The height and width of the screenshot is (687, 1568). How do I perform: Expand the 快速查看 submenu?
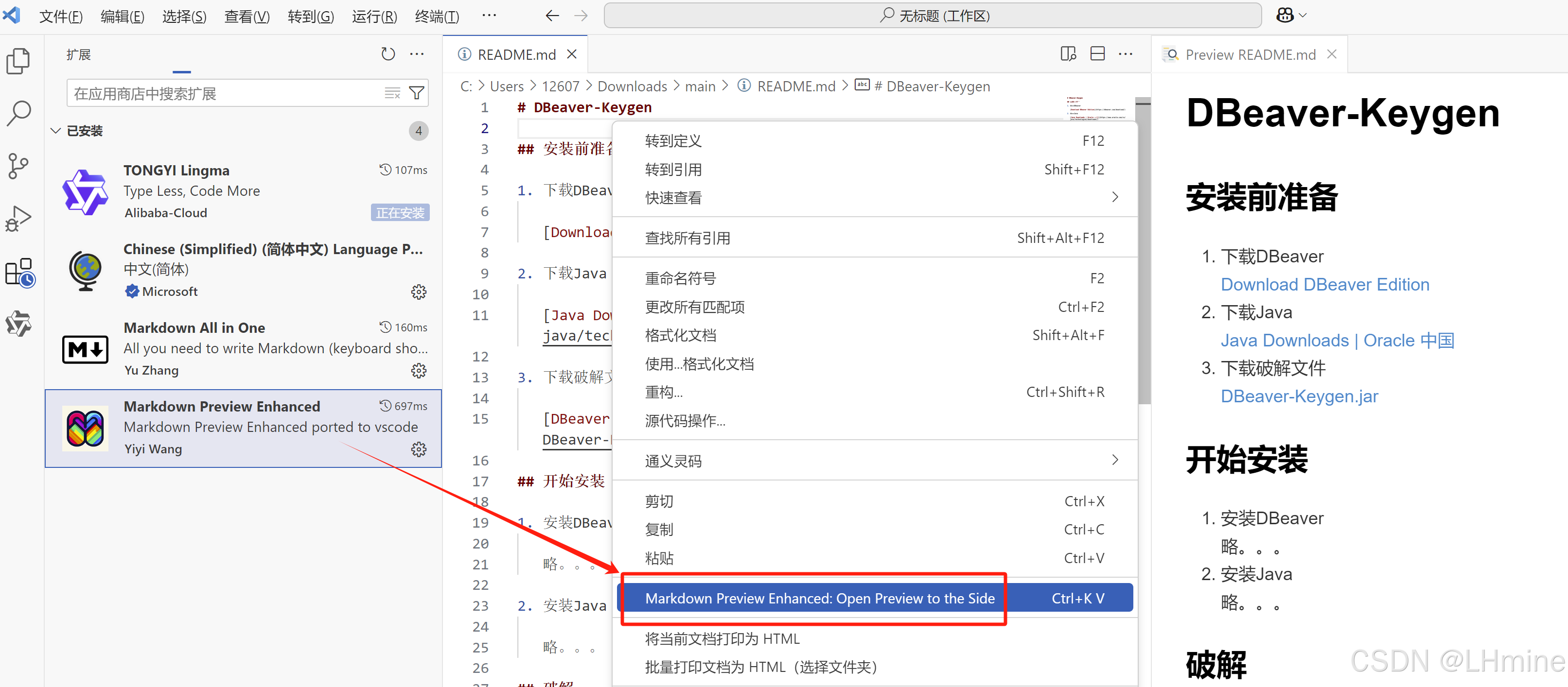1115,197
